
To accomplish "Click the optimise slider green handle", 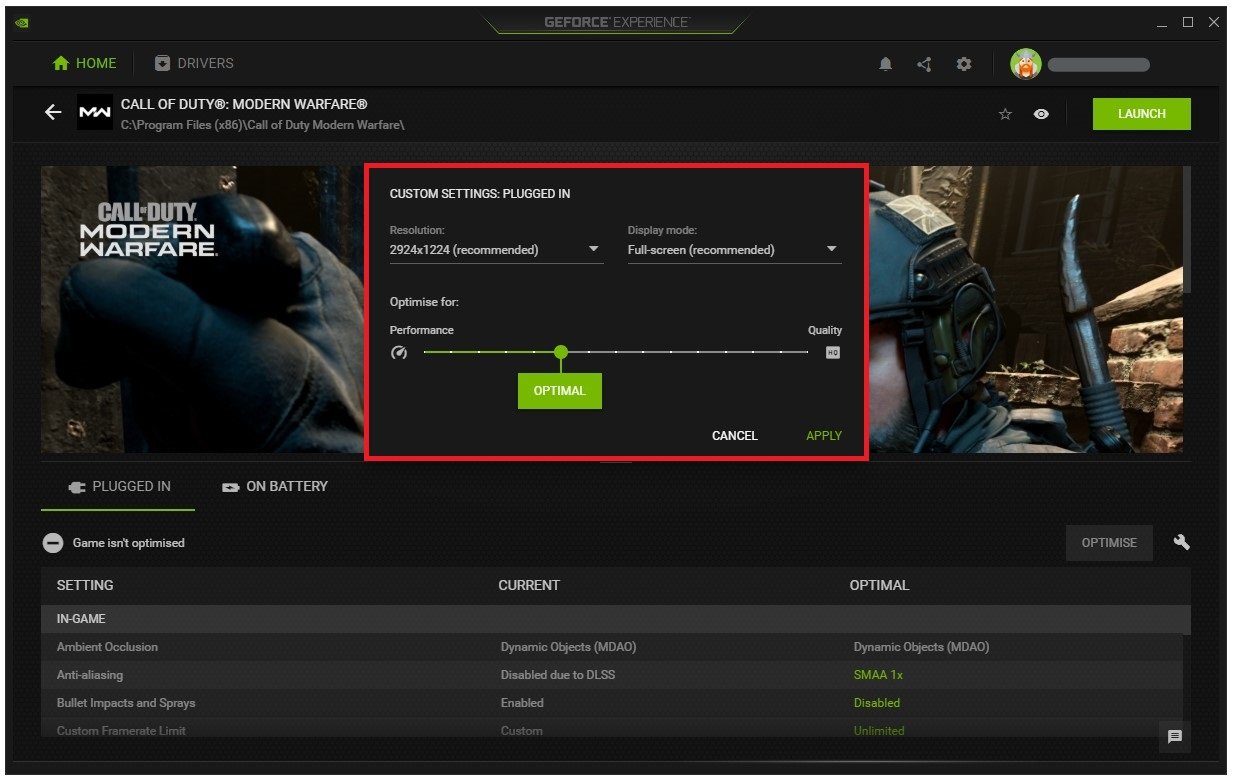I will 561,352.
